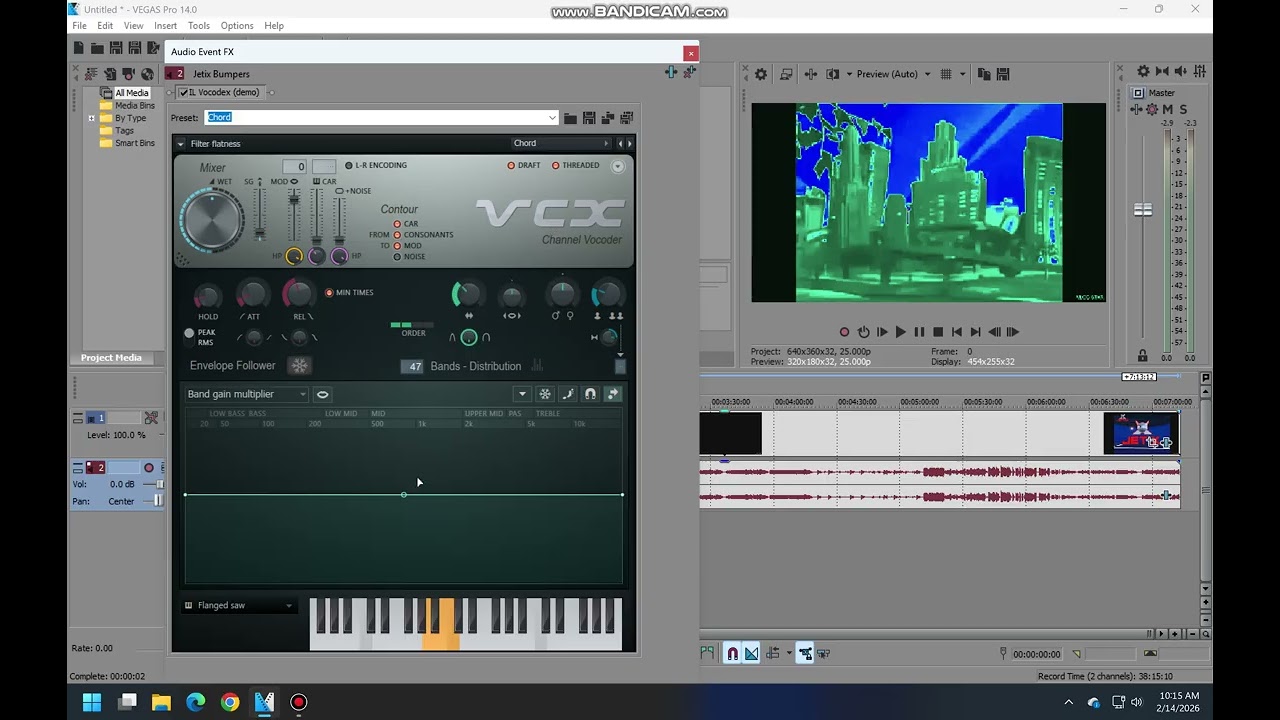Open the Options menu
This screenshot has width=1280, height=720.
click(237, 26)
